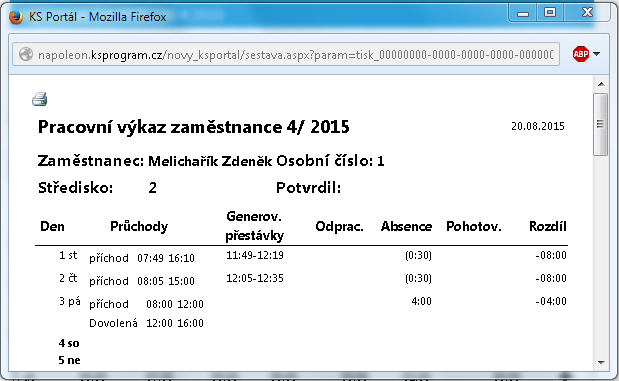Click the day cell '3 pá'
The height and width of the screenshot is (381, 619).
click(x=69, y=301)
